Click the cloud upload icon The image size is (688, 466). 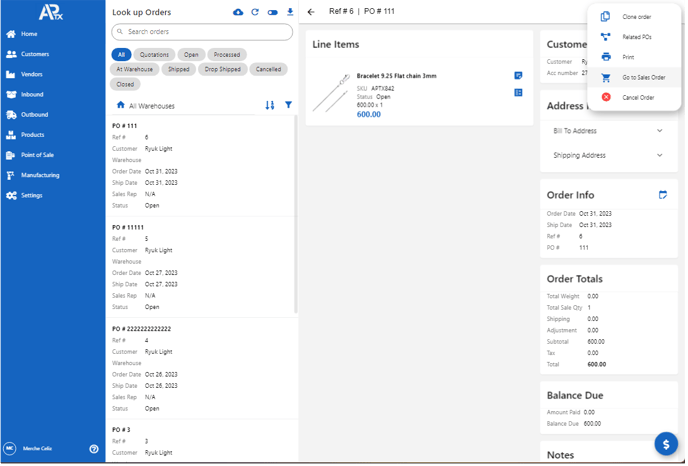[x=238, y=12]
